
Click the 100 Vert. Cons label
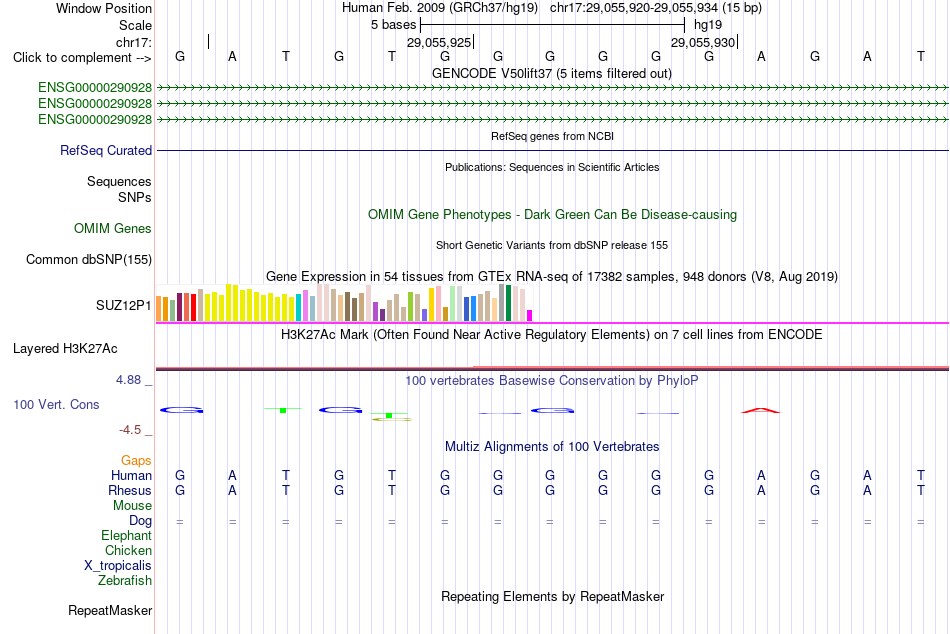56,404
